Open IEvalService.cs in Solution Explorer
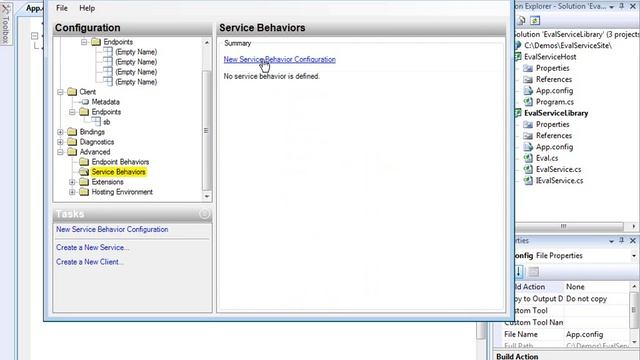The width and height of the screenshot is (640, 360). pyautogui.click(x=559, y=180)
